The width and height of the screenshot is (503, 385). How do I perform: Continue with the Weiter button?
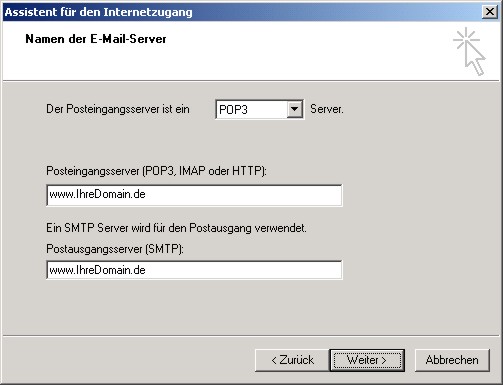367,360
